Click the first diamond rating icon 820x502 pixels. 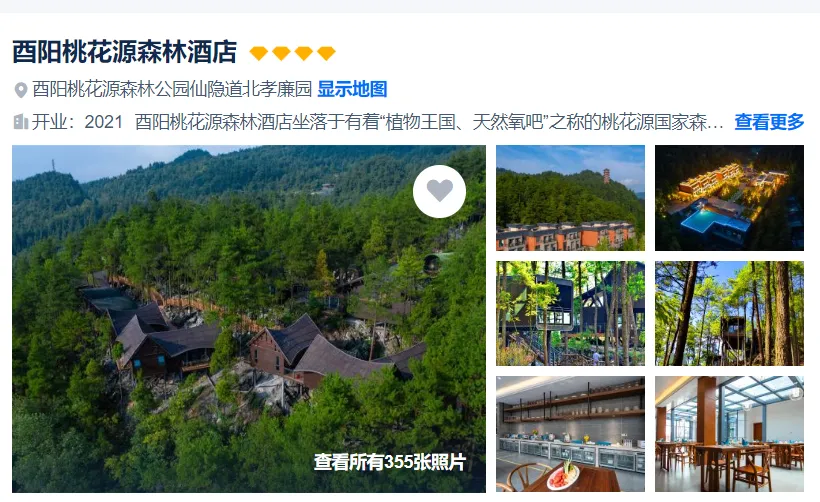(x=259, y=53)
